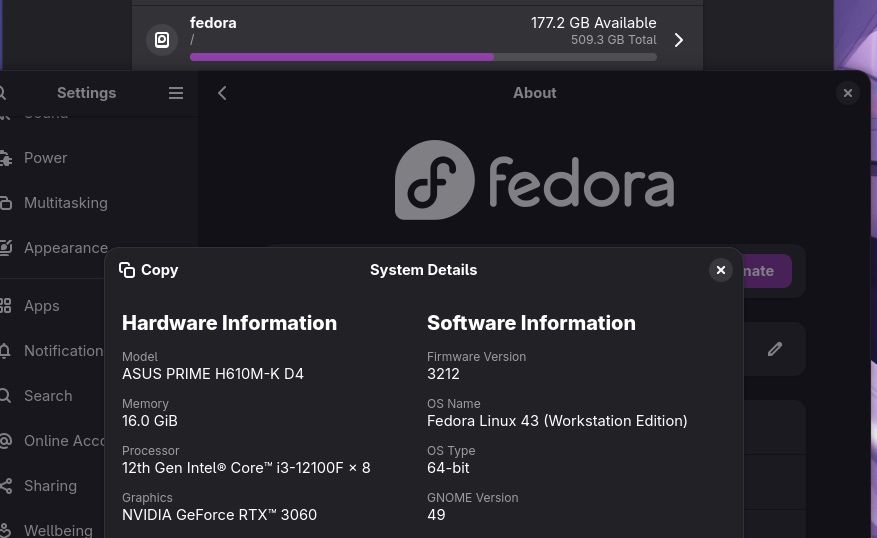Screen dimensions: 877x538
Task: Click 177.2 GB Available text
Action: tap(593, 23)
